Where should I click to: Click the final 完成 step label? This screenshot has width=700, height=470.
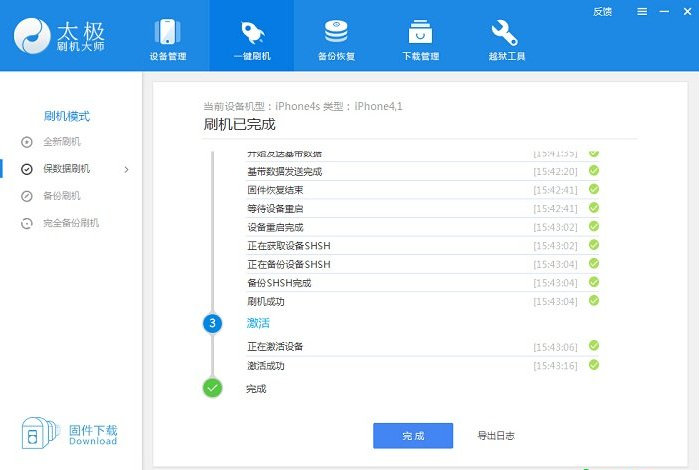point(256,389)
